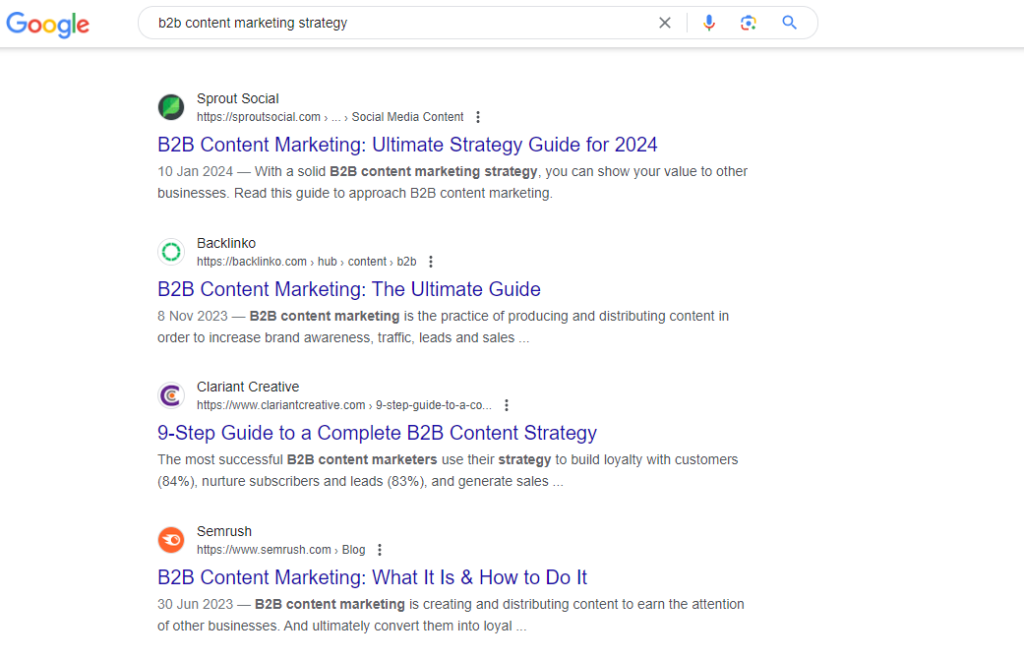
Task: Open more options for Semrush result
Action: click(x=379, y=550)
